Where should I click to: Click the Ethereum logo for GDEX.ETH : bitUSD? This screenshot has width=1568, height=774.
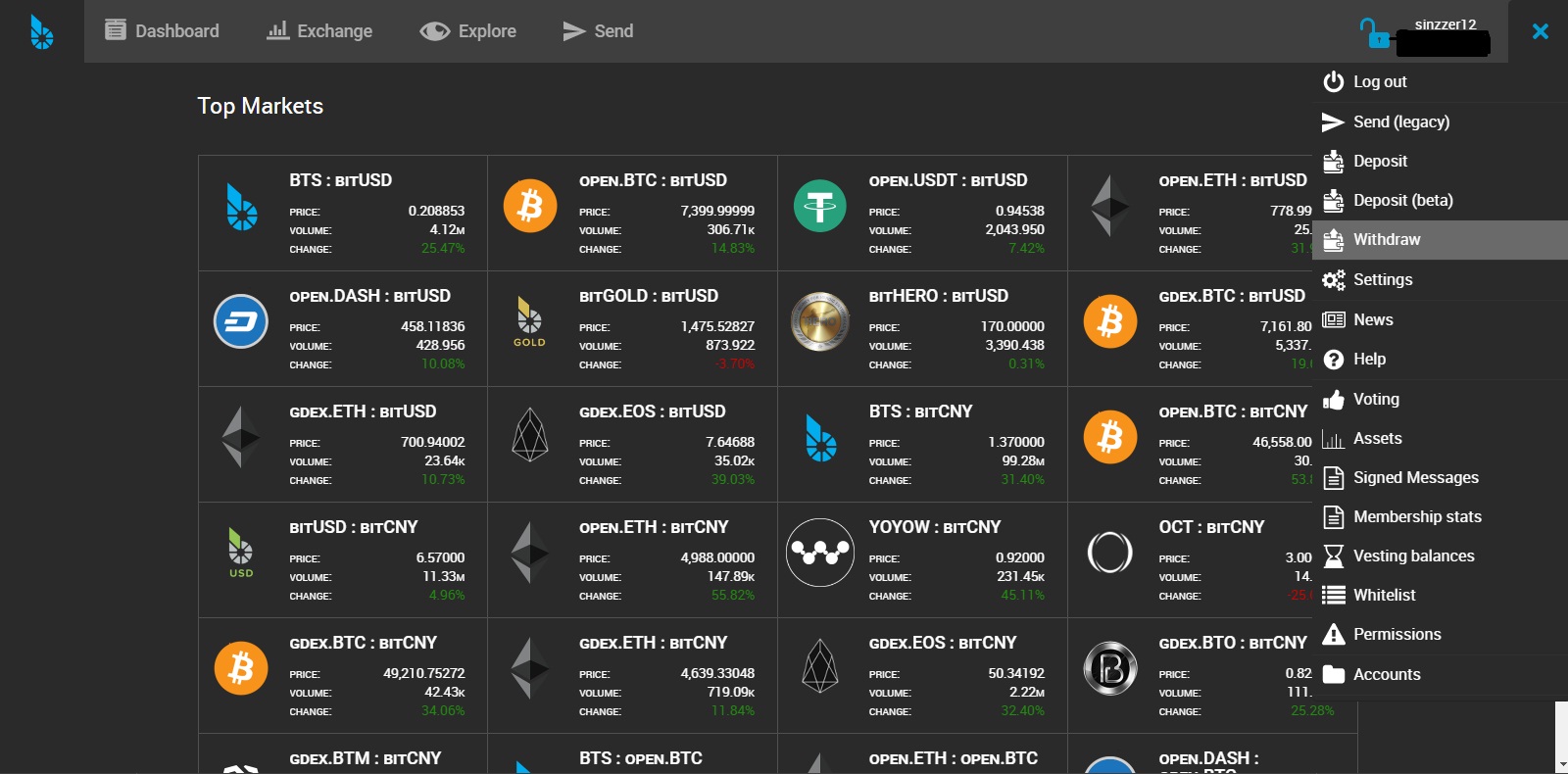point(241,437)
